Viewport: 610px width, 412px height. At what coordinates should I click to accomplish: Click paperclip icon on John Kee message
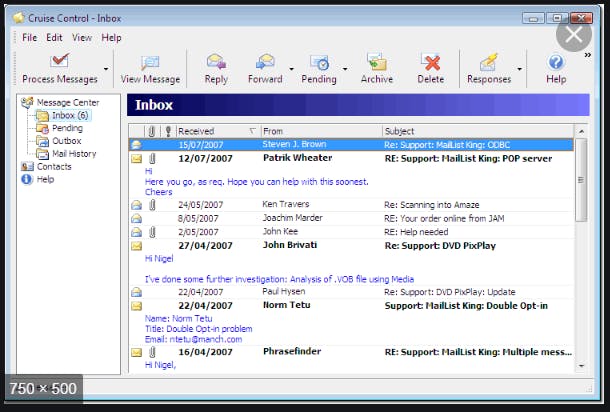(152, 232)
